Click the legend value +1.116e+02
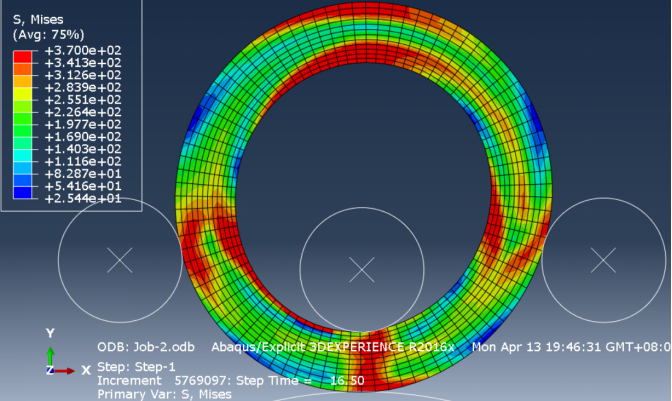The height and width of the screenshot is (401, 672). tap(83, 162)
